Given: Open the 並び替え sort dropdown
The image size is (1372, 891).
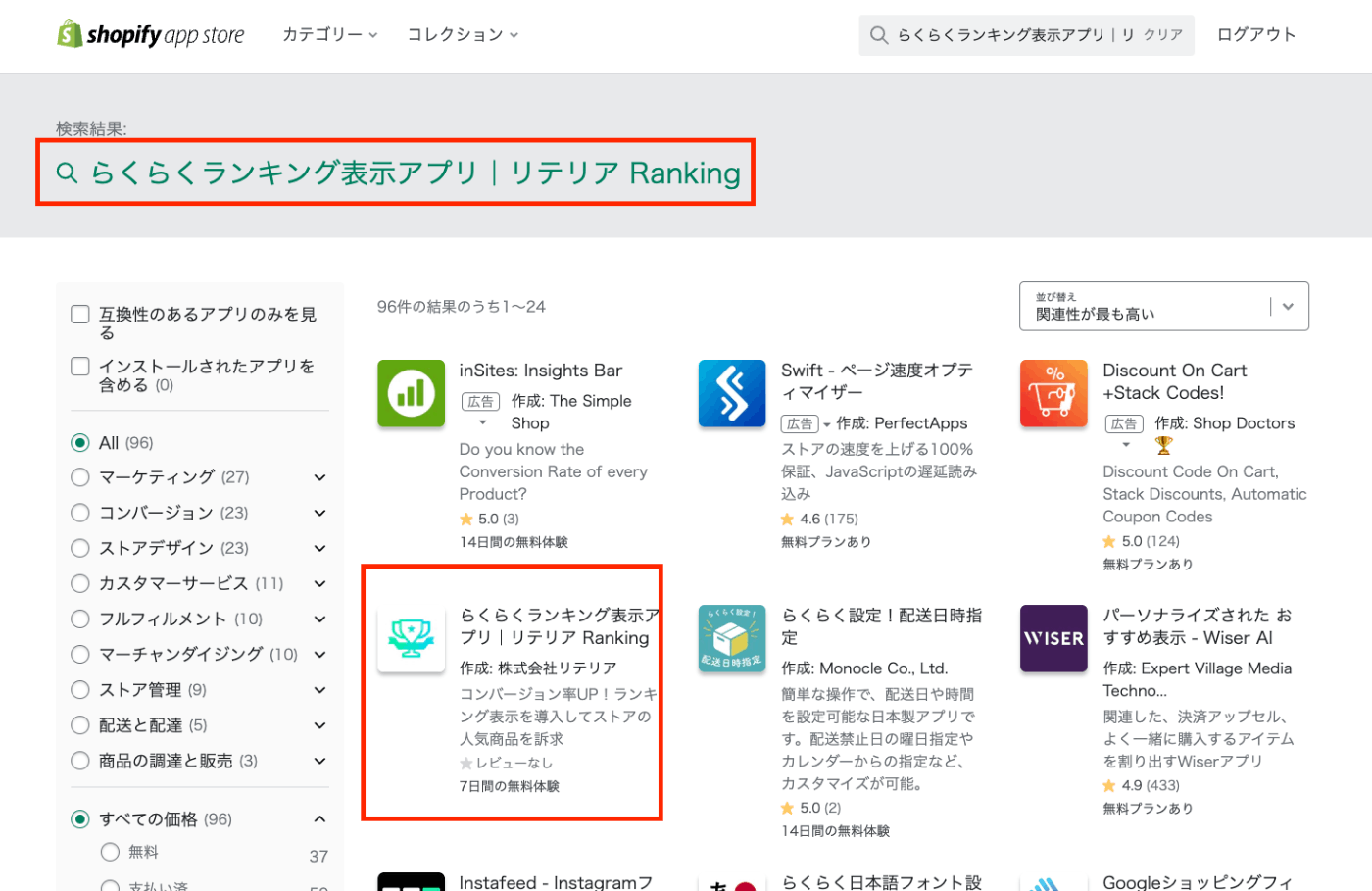Looking at the screenshot, I should click(x=1163, y=307).
